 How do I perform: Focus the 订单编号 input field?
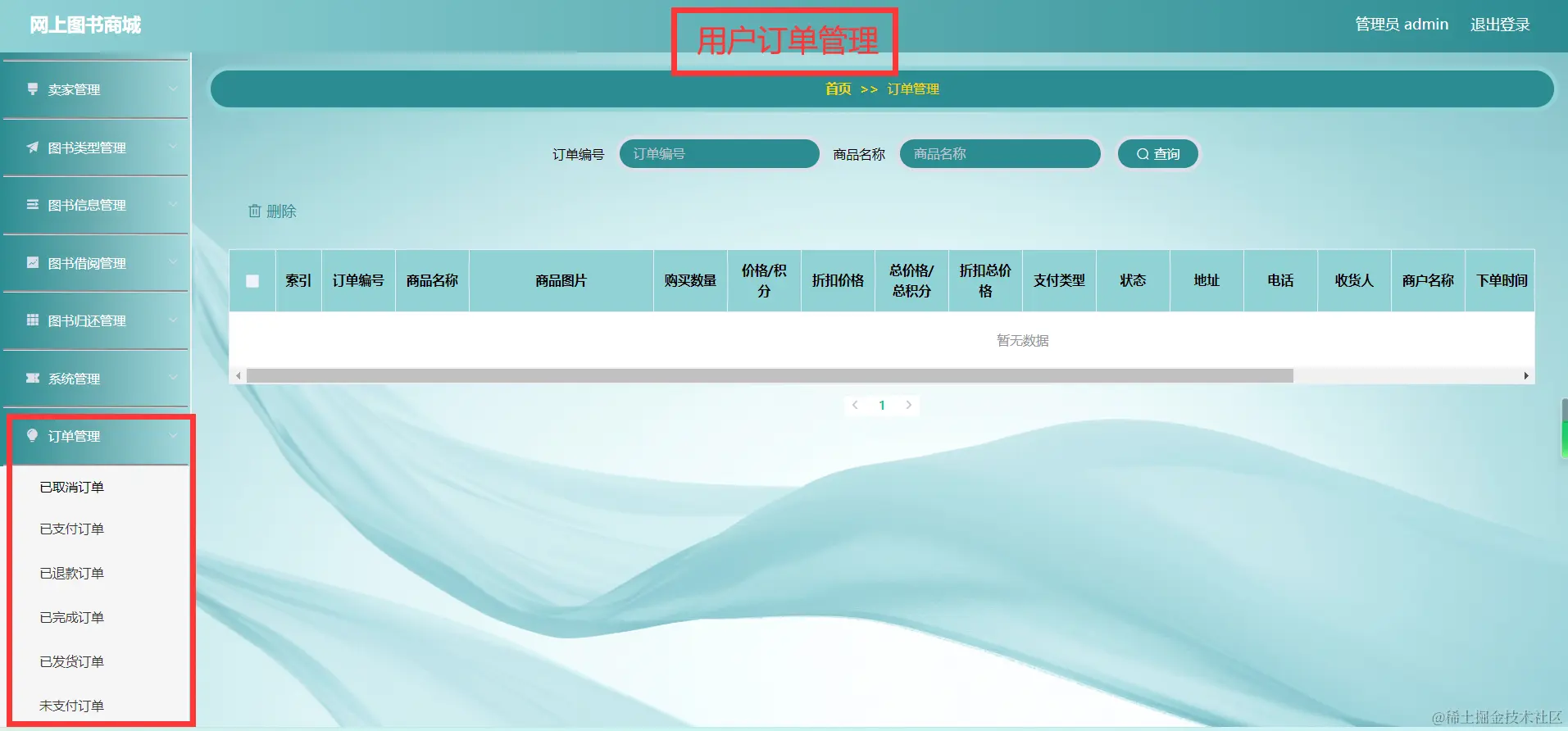pos(719,154)
